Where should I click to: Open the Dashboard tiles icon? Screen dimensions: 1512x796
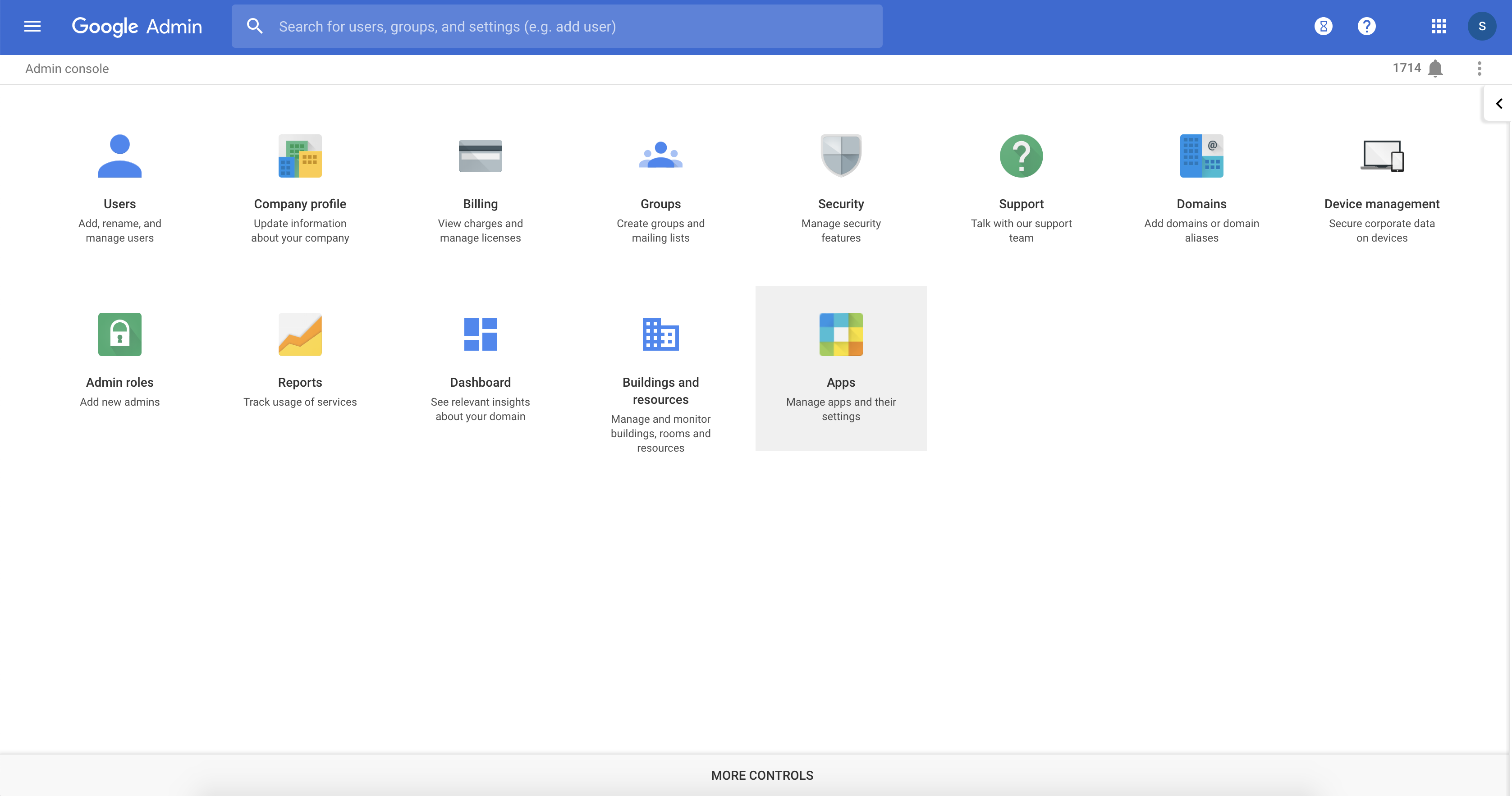(480, 334)
